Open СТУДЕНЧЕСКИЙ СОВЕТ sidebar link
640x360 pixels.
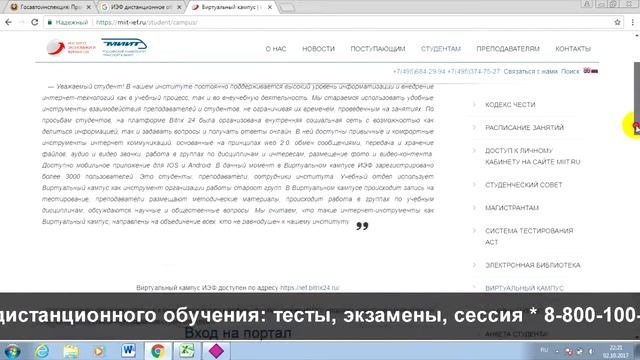pos(524,185)
